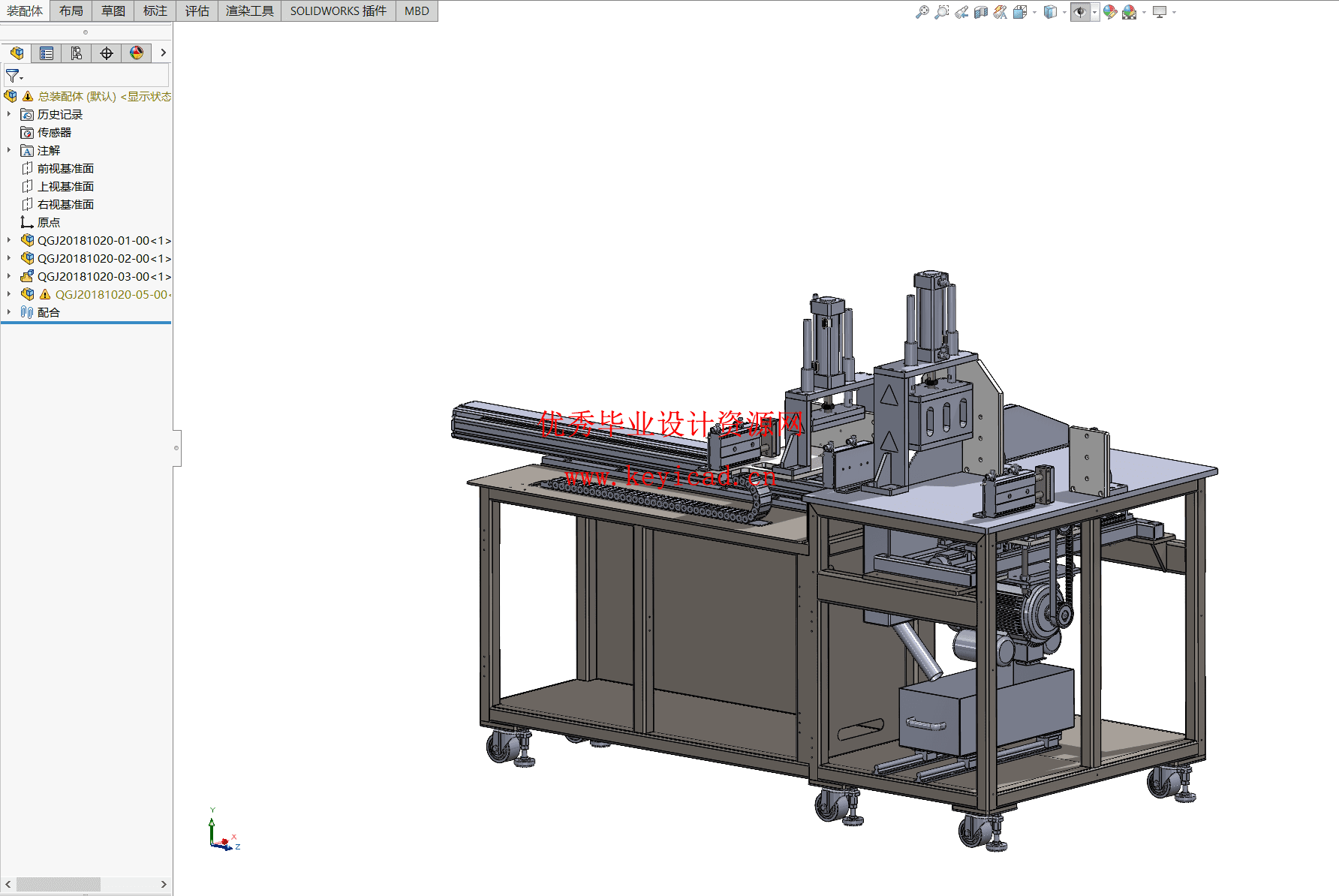
Task: Select the 注解 tree item
Action: click(49, 150)
